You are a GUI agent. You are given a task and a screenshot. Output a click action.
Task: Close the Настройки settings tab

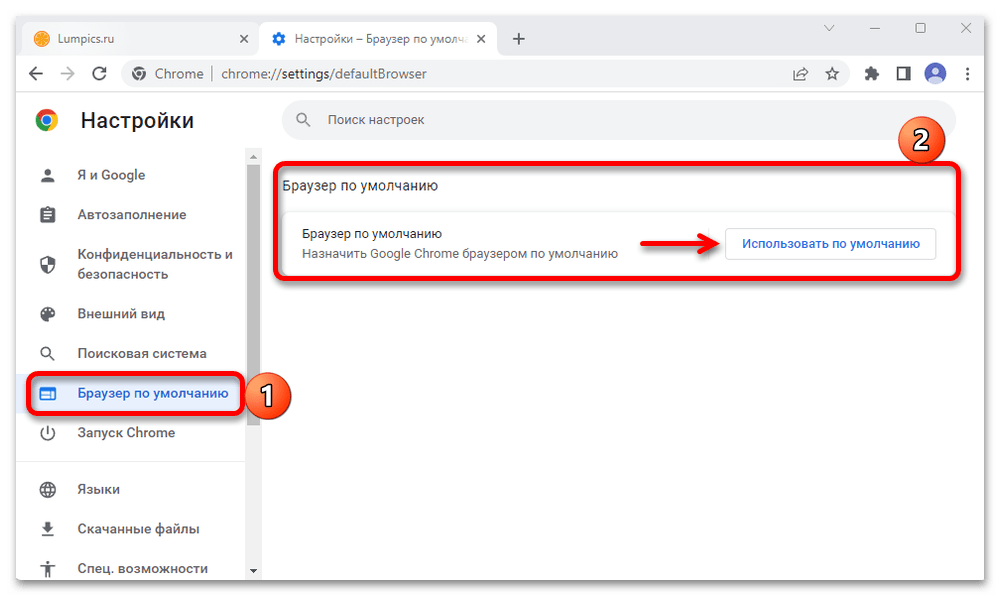pyautogui.click(x=481, y=39)
